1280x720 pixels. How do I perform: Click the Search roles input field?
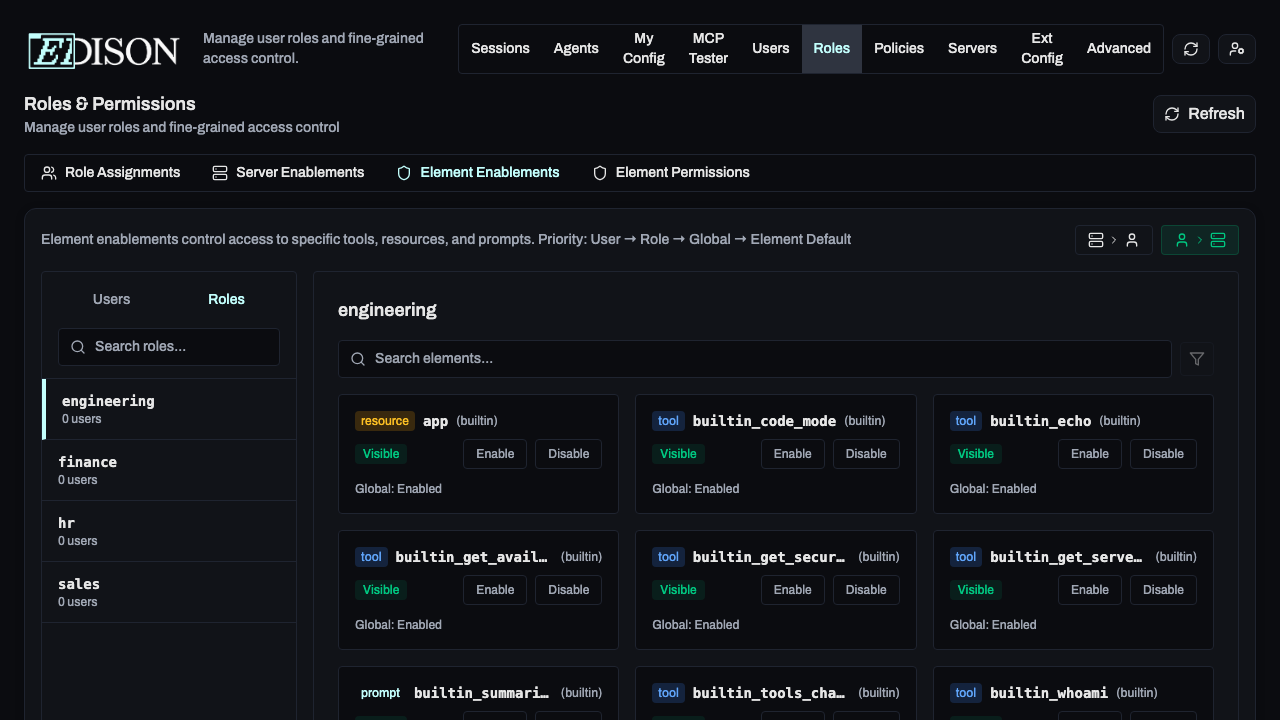(x=169, y=347)
